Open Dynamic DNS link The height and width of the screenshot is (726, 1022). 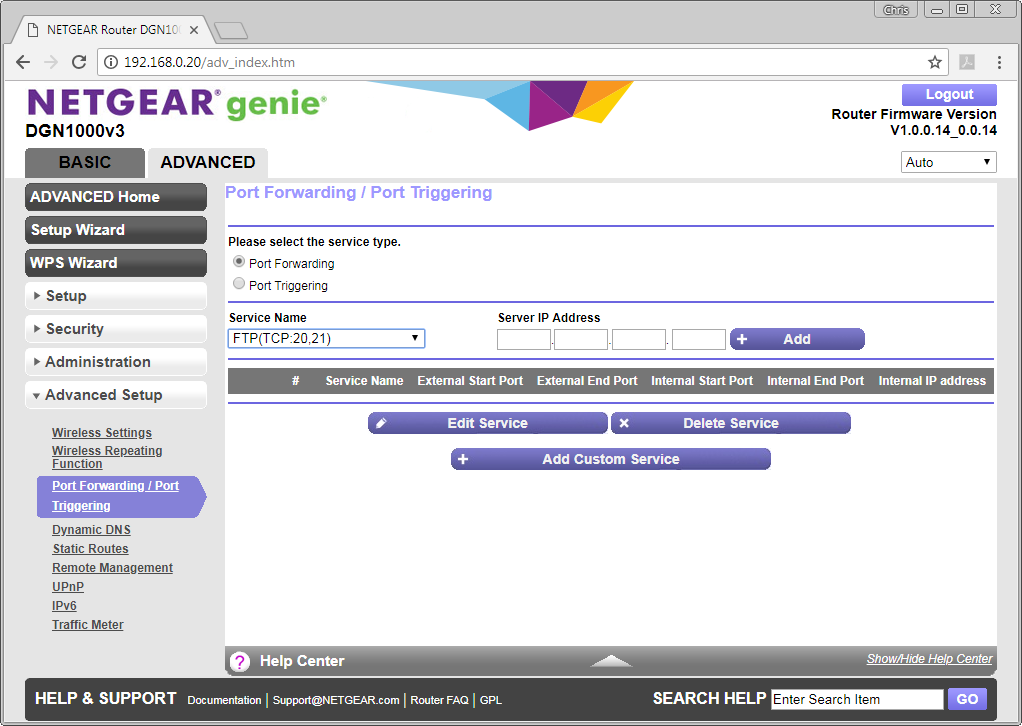[91, 530]
